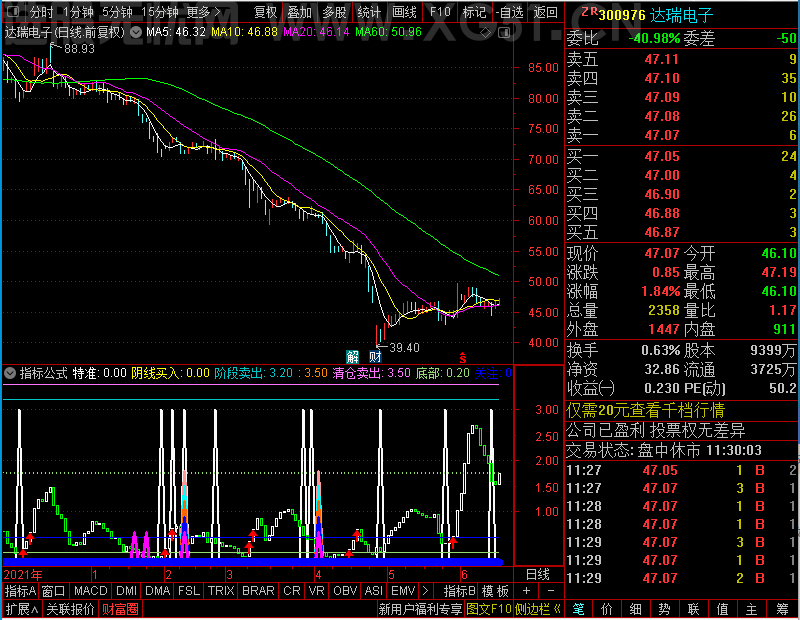Switch indicator to DMA
800x620 pixels.
[157, 591]
